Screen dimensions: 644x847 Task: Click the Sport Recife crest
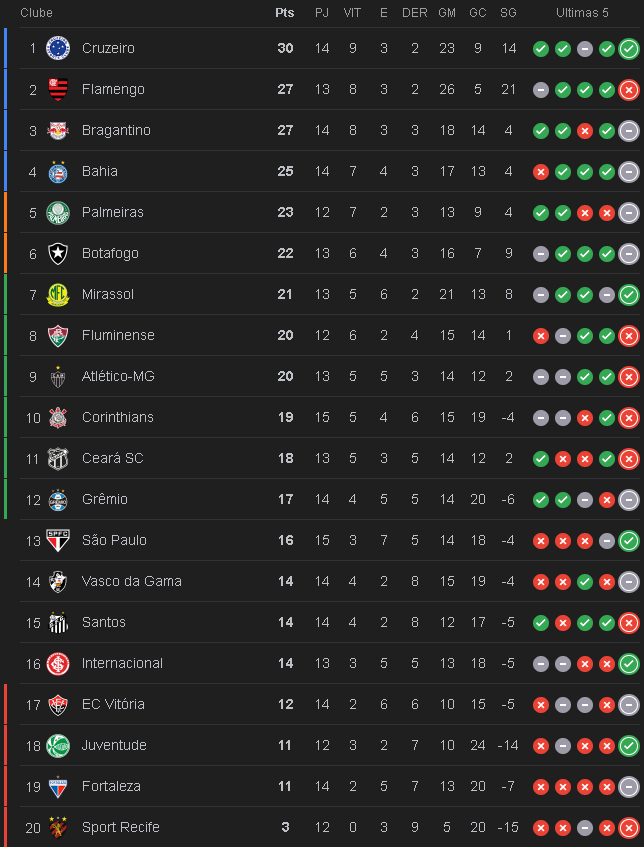58,827
